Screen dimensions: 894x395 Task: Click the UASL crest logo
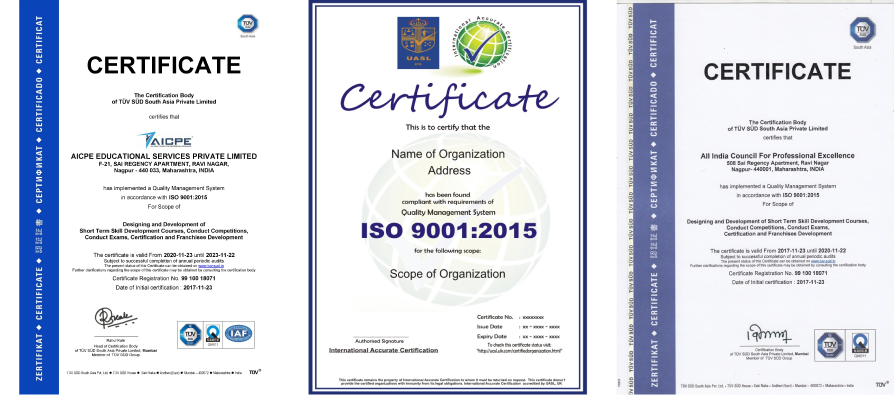(x=418, y=43)
